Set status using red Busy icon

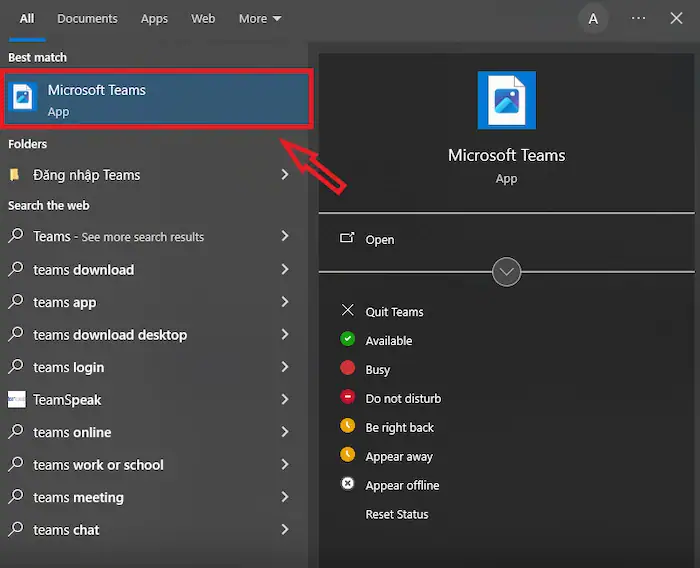(x=348, y=369)
